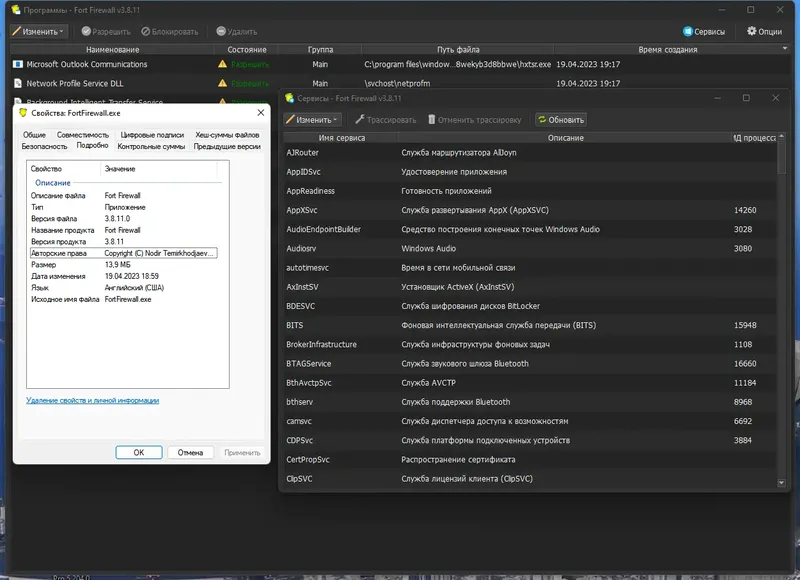Switch to the Предыдущие версии tab

(227, 146)
